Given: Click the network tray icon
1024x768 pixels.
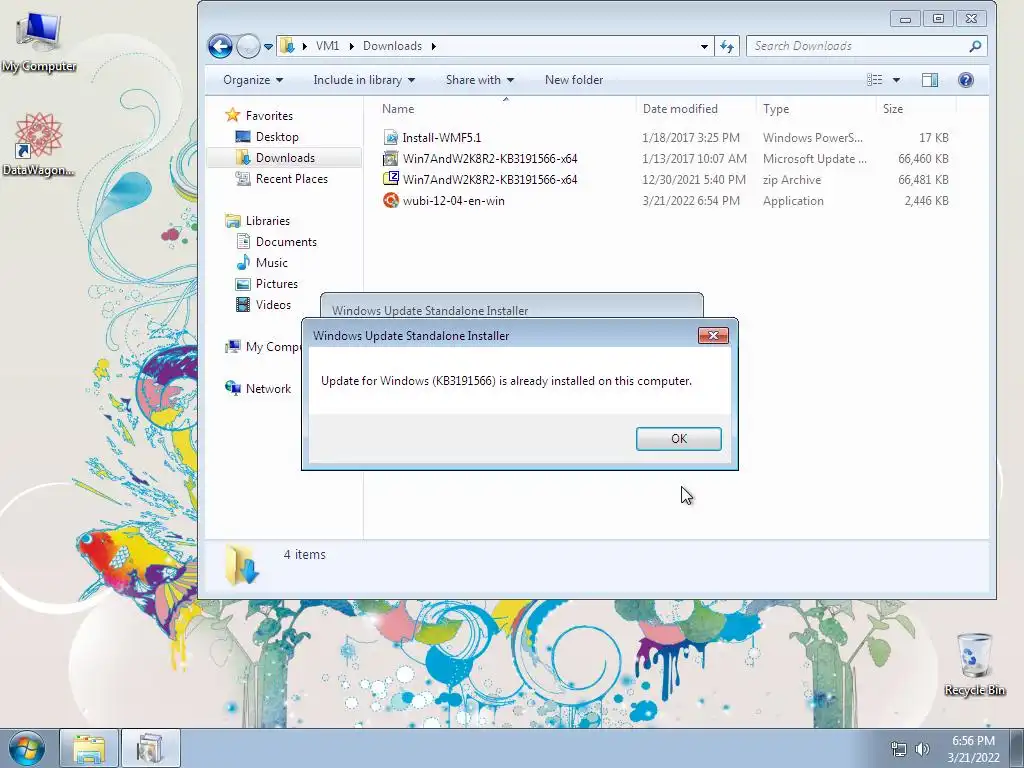Looking at the screenshot, I should click(899, 749).
